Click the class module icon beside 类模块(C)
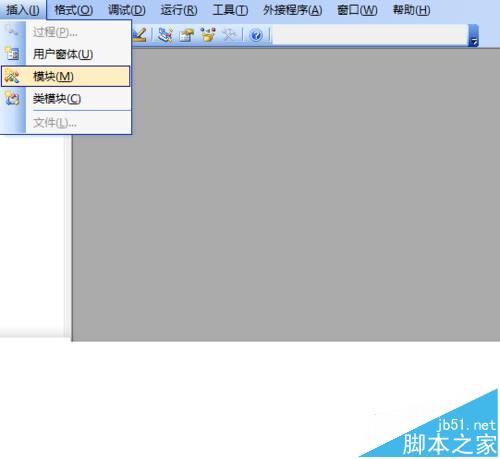The width and height of the screenshot is (500, 459). (12, 99)
